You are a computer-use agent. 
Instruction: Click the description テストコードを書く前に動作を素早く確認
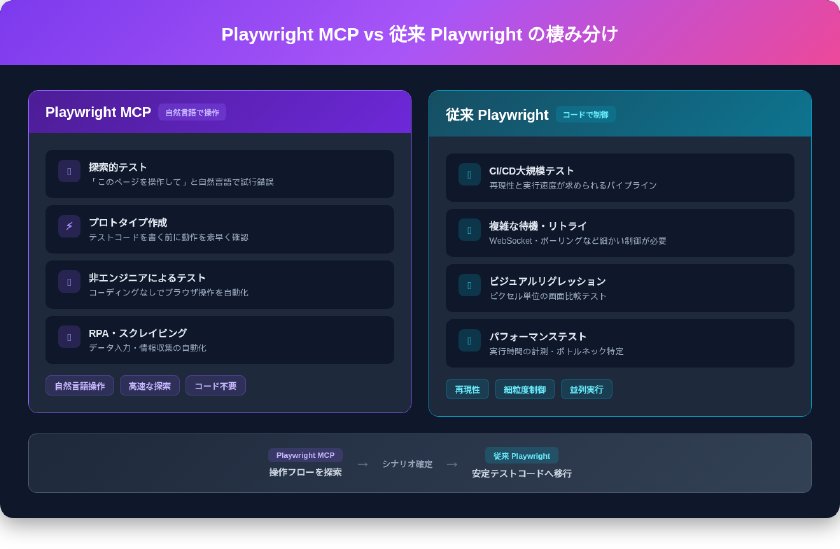[168, 237]
